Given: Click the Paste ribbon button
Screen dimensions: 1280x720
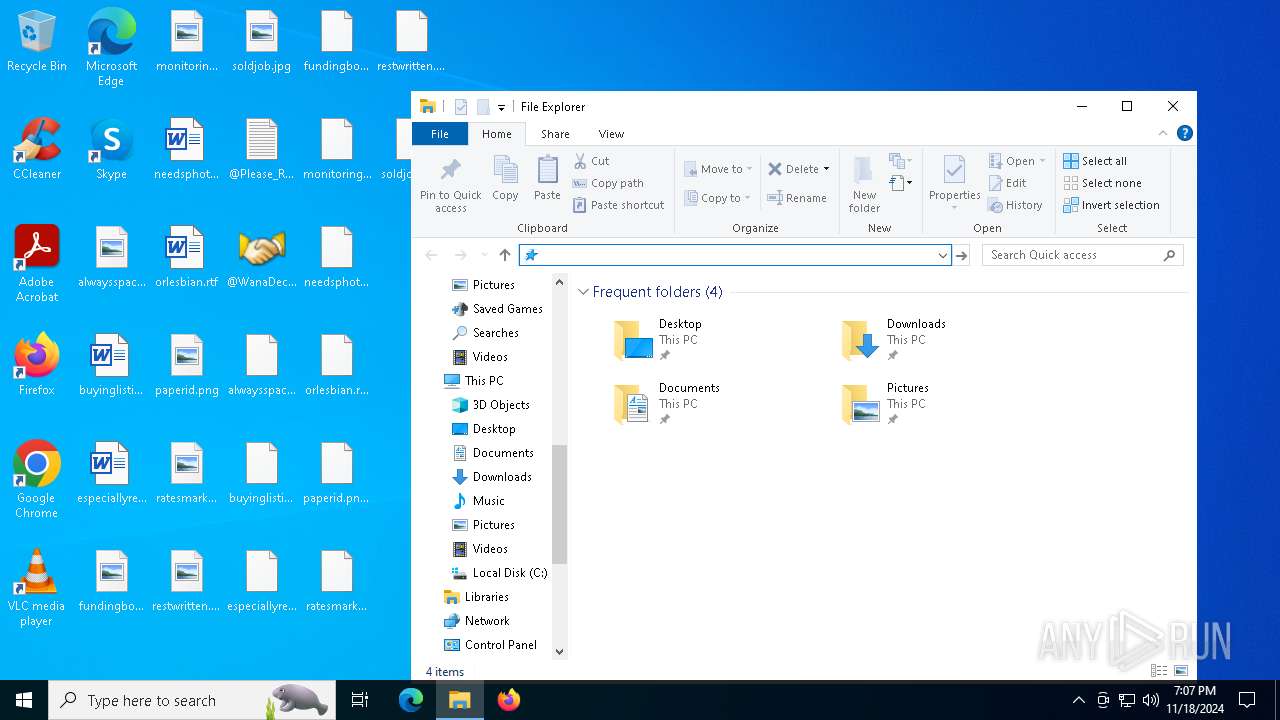Looking at the screenshot, I should click(547, 179).
